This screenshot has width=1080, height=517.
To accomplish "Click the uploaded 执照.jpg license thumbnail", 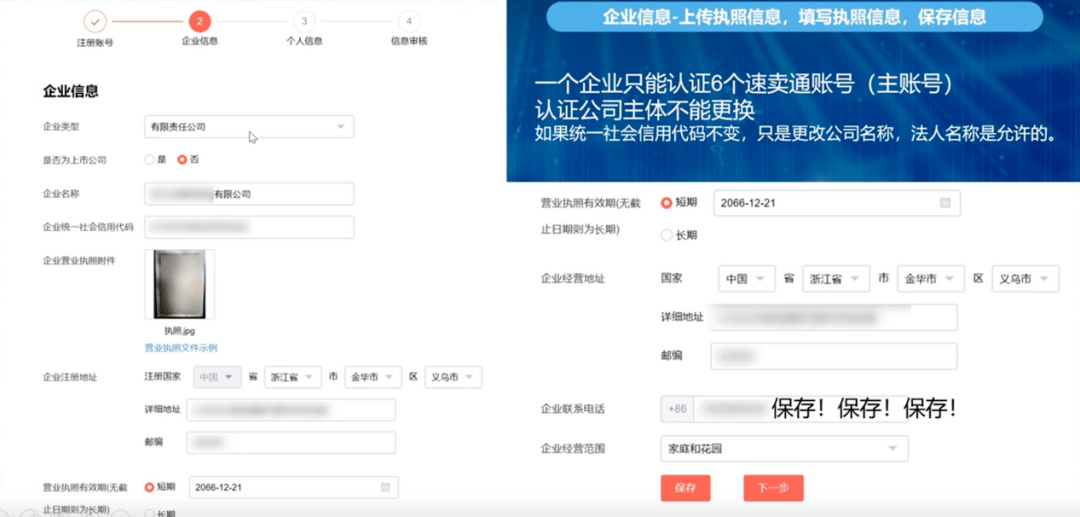I will (180, 284).
